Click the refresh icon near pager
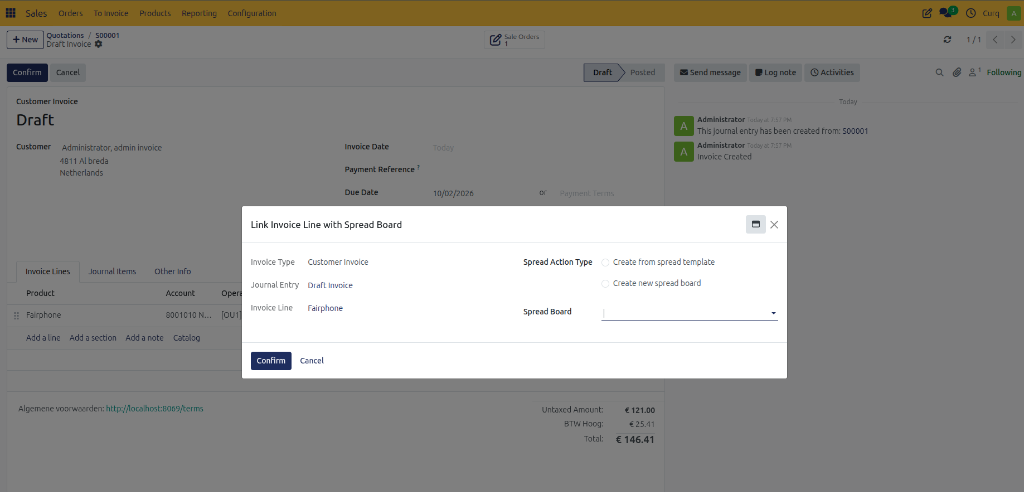This screenshot has width=1024, height=492. click(x=948, y=40)
